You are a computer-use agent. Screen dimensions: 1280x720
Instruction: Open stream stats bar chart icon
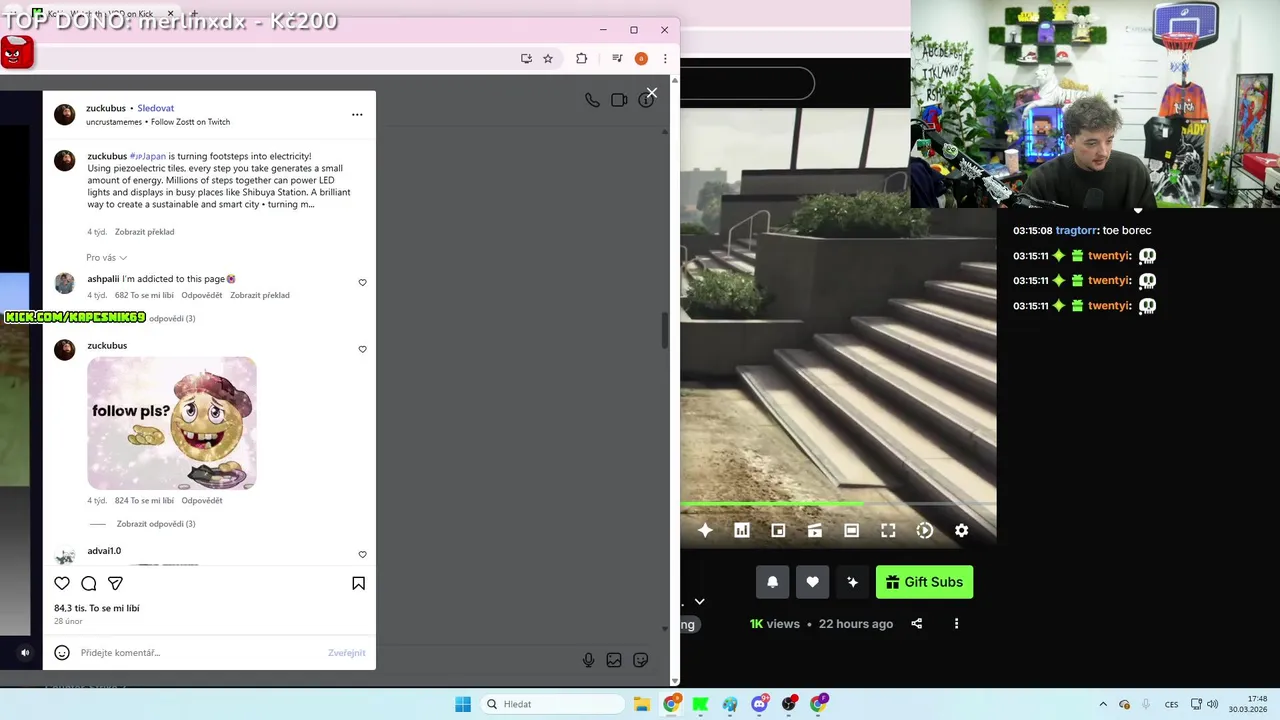click(x=742, y=531)
